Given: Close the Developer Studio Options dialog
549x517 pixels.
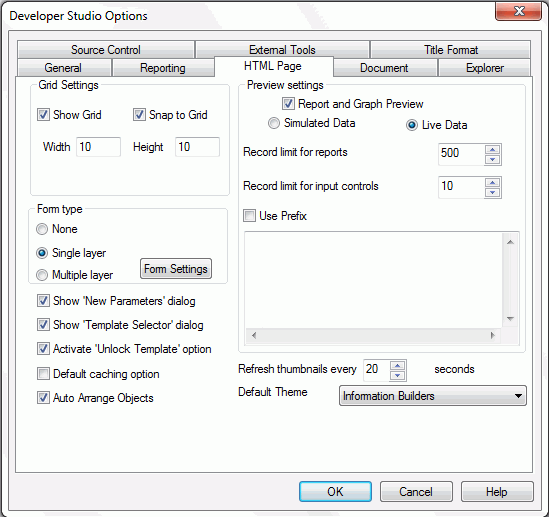Looking at the screenshot, I should pyautogui.click(x=519, y=11).
